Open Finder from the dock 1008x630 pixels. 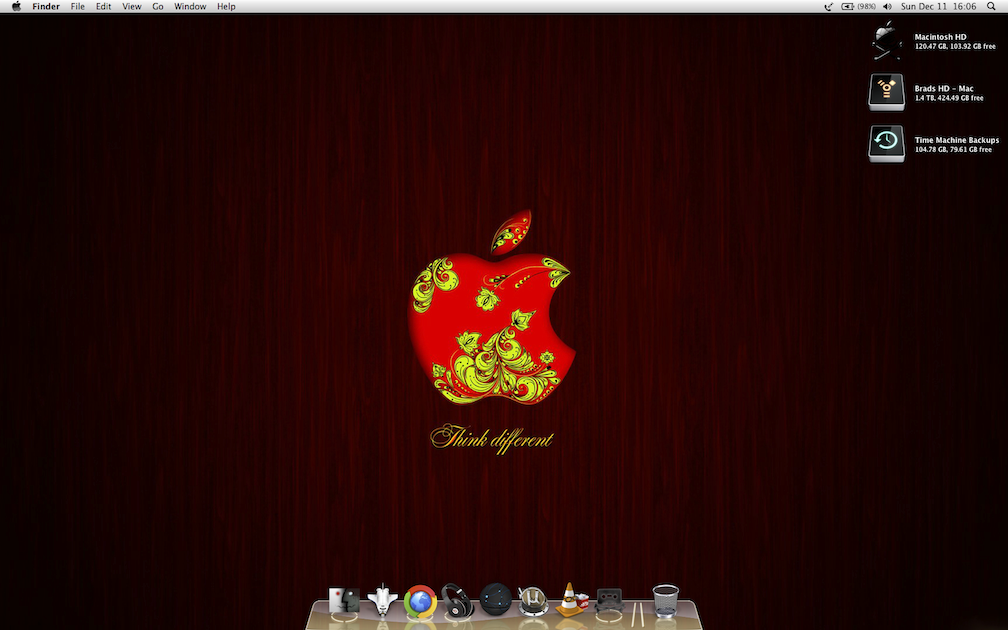click(x=344, y=602)
